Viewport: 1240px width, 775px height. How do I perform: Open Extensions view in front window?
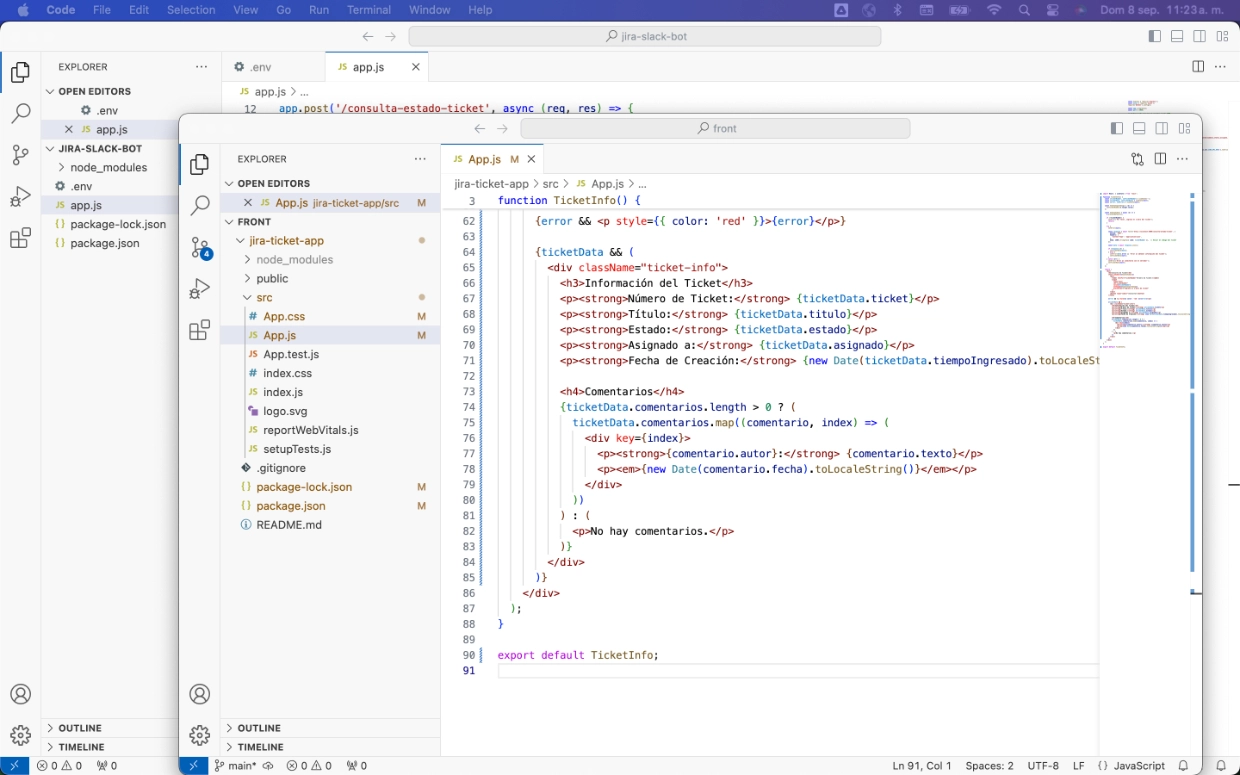pos(200,331)
